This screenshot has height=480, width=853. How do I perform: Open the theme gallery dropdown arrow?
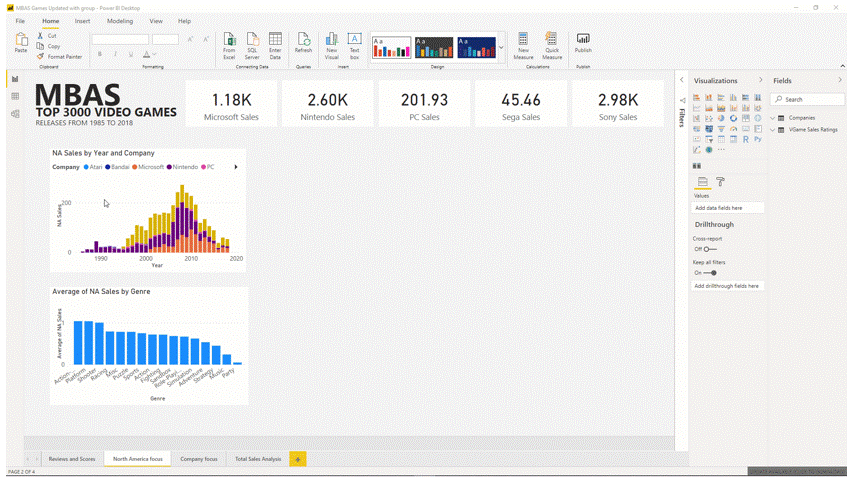pyautogui.click(x=501, y=47)
